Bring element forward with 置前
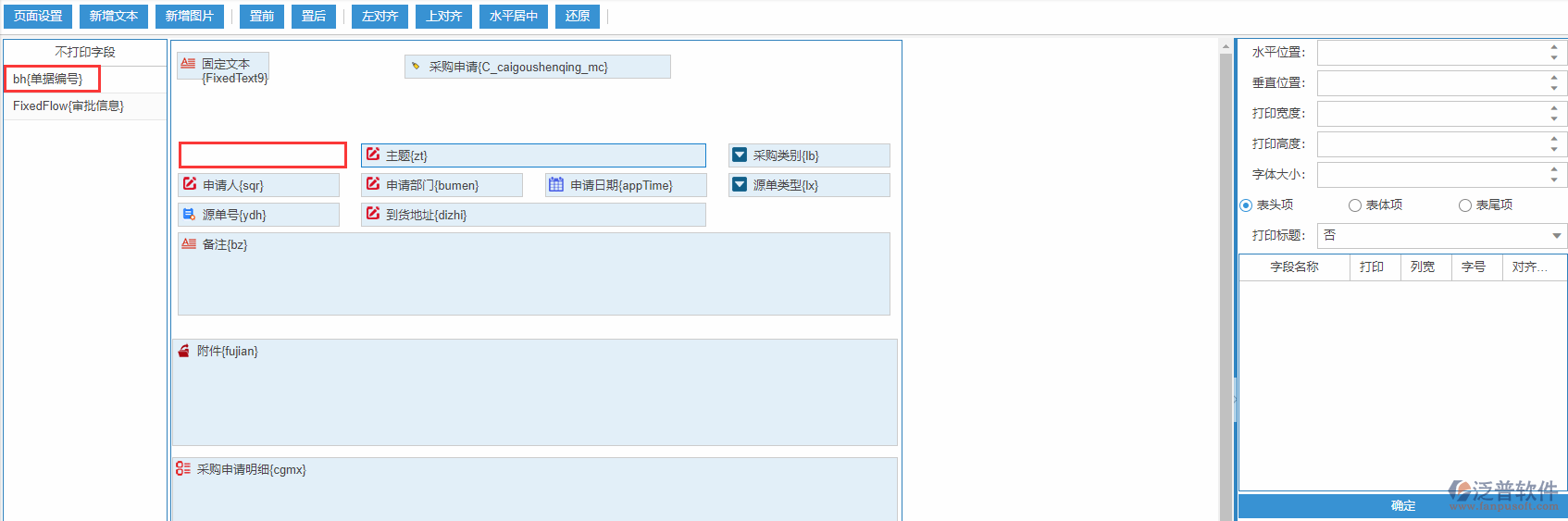 pos(262,17)
